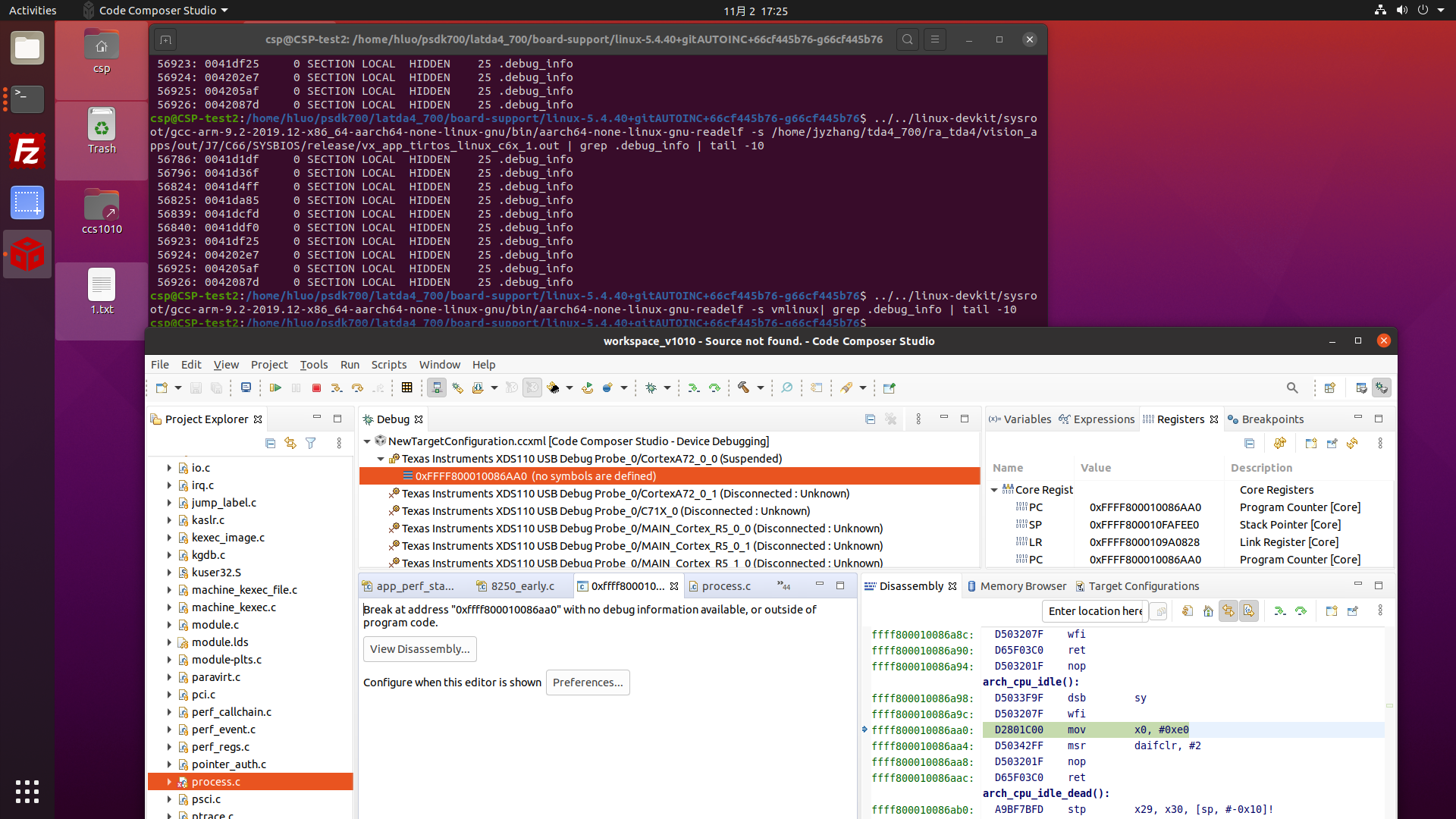
Task: Click the home icon in Disassembly toolbar
Action: point(1208,610)
